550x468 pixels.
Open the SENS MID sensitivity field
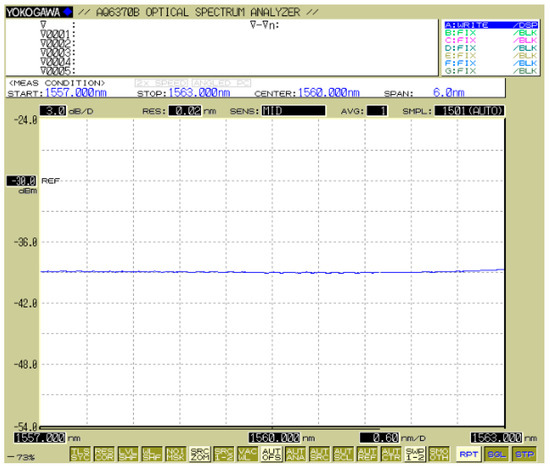click(293, 111)
